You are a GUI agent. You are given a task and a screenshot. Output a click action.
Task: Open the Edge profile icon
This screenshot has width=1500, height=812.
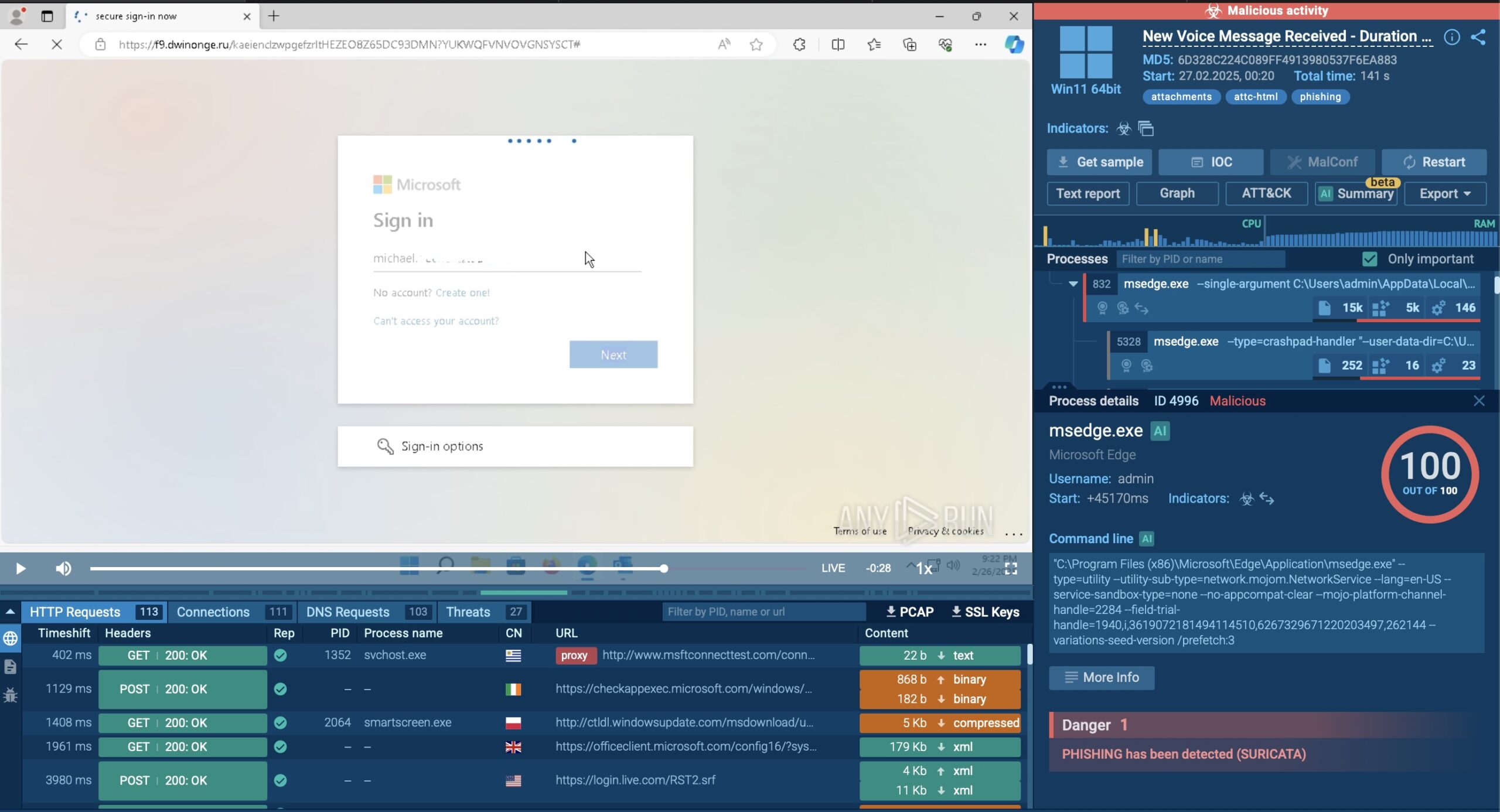18,16
